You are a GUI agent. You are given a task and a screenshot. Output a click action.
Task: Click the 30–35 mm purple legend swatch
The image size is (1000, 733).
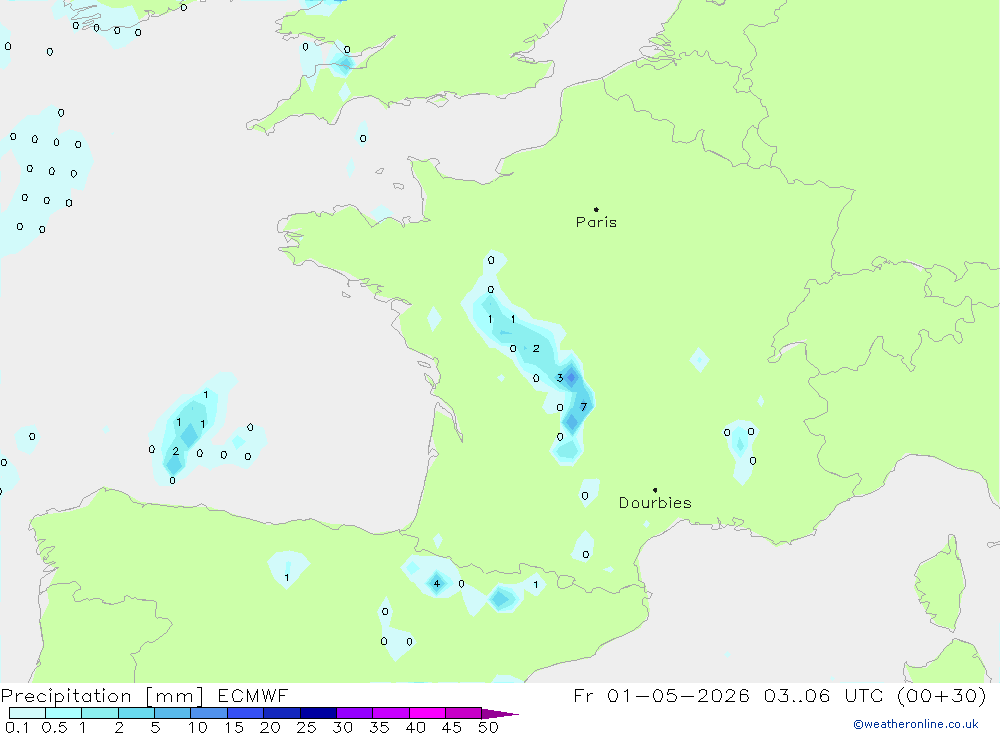pyautogui.click(x=355, y=713)
